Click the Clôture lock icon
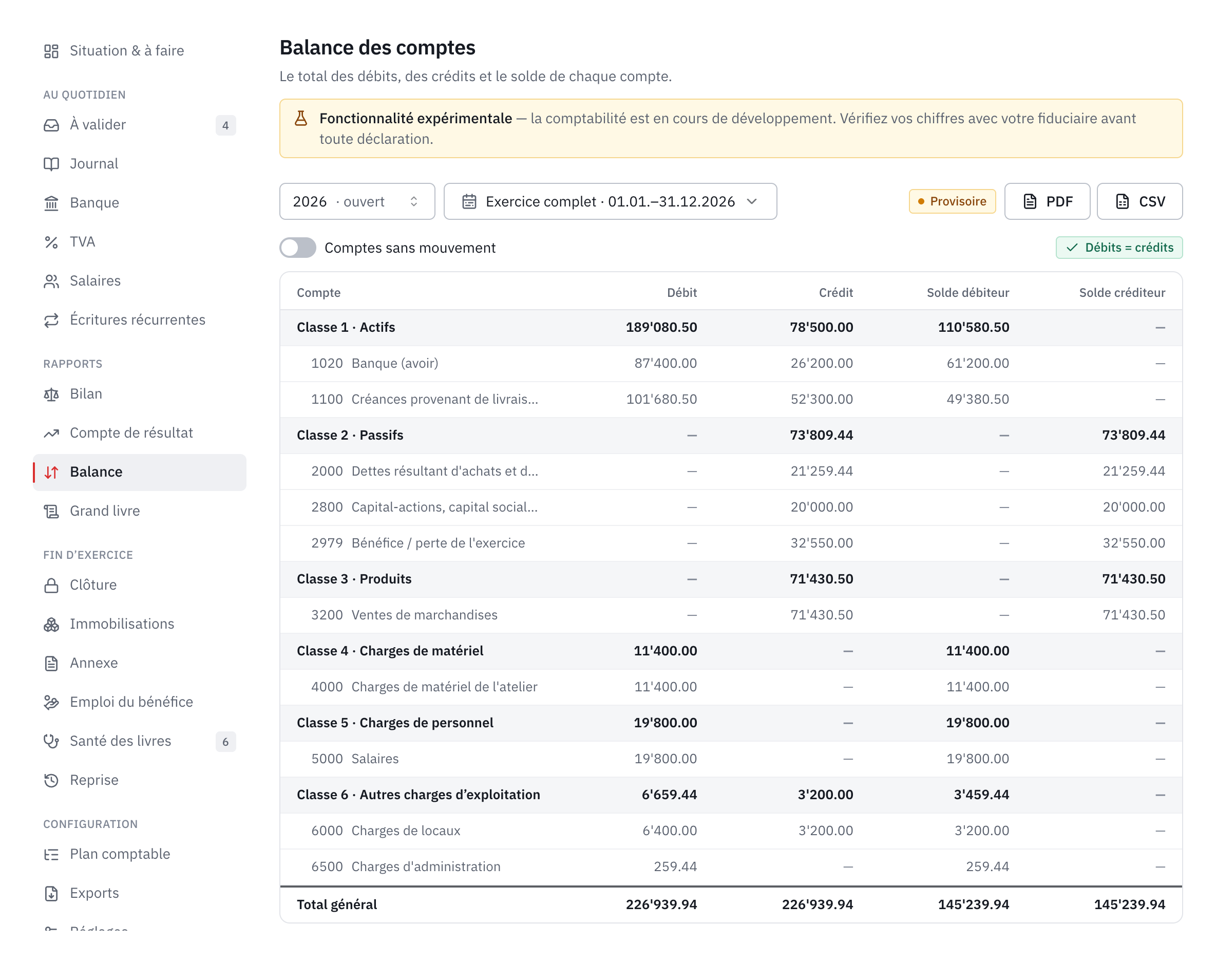This screenshot has width=1216, height=980. 51,585
